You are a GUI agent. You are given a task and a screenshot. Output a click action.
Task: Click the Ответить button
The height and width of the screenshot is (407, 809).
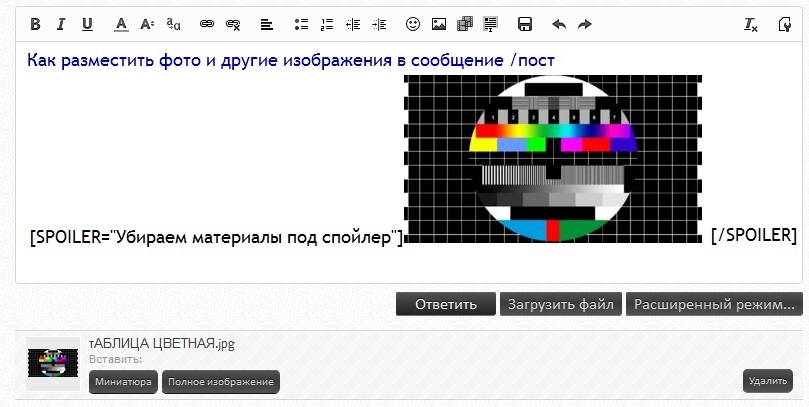click(445, 304)
